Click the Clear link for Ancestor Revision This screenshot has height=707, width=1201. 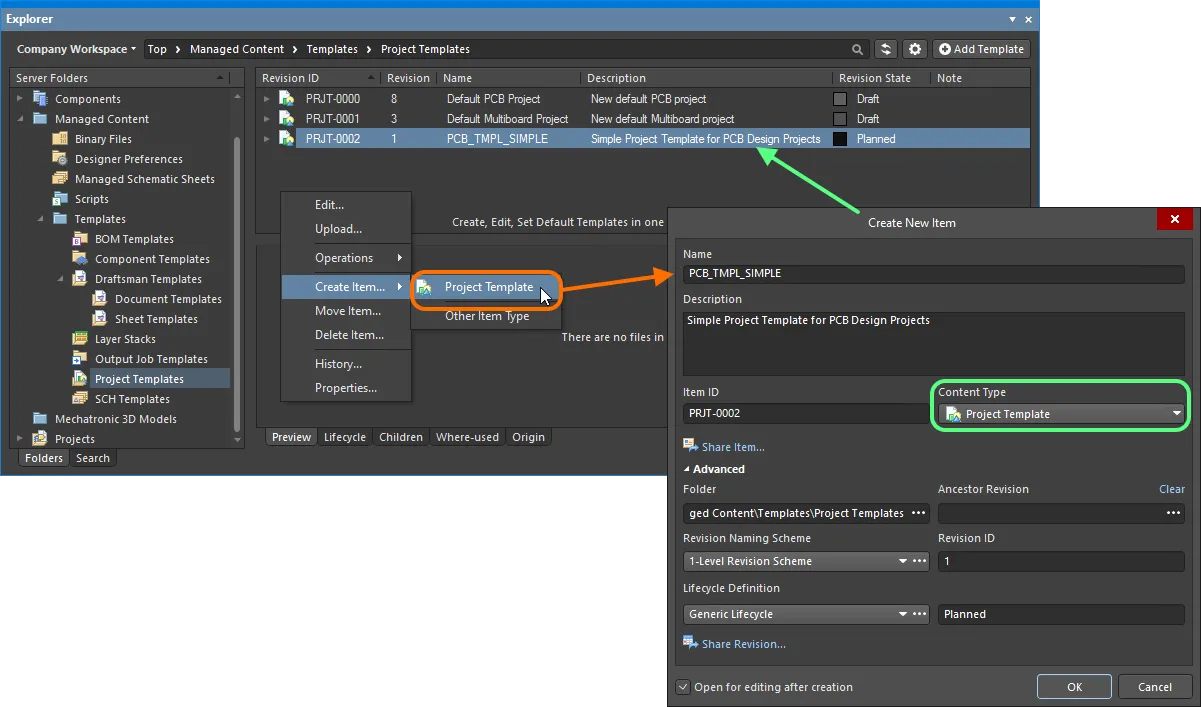[1172, 489]
